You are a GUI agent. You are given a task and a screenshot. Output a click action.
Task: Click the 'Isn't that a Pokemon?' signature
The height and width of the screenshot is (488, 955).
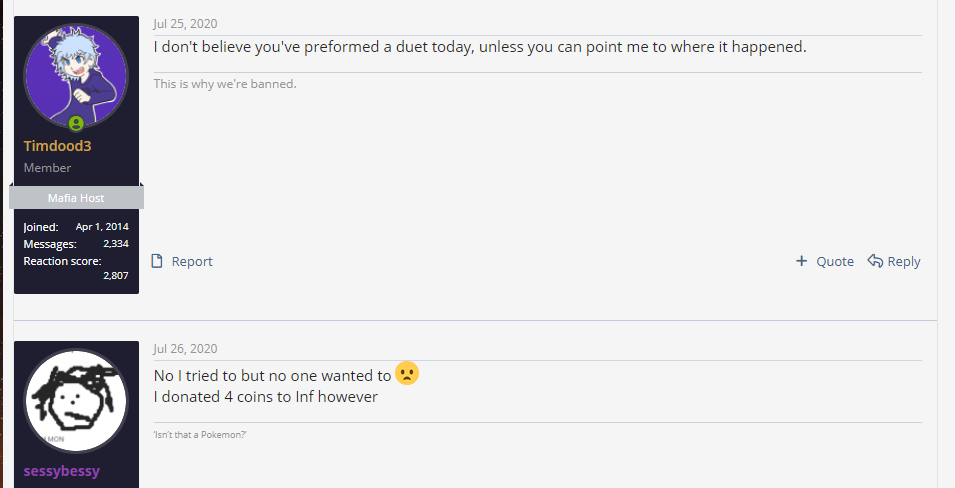pyautogui.click(x=200, y=434)
